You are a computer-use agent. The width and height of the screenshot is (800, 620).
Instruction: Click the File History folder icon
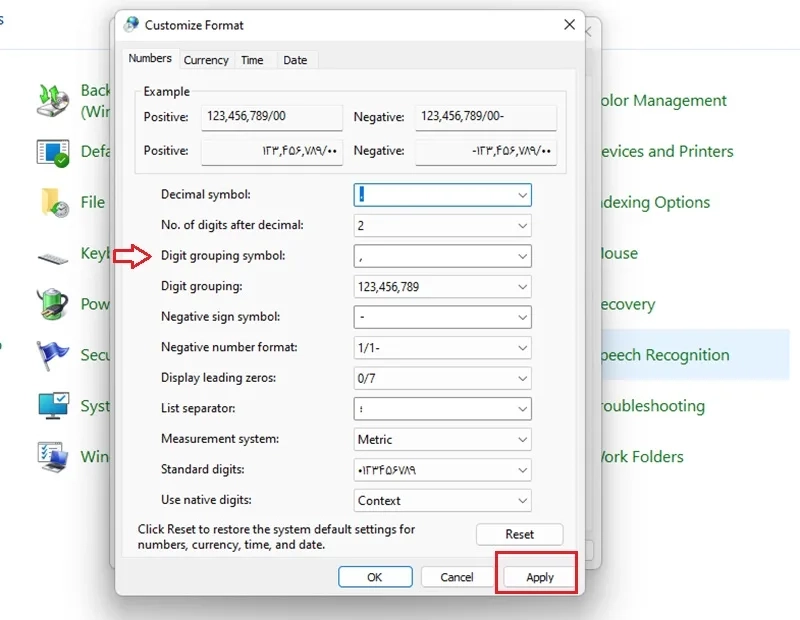pos(54,203)
